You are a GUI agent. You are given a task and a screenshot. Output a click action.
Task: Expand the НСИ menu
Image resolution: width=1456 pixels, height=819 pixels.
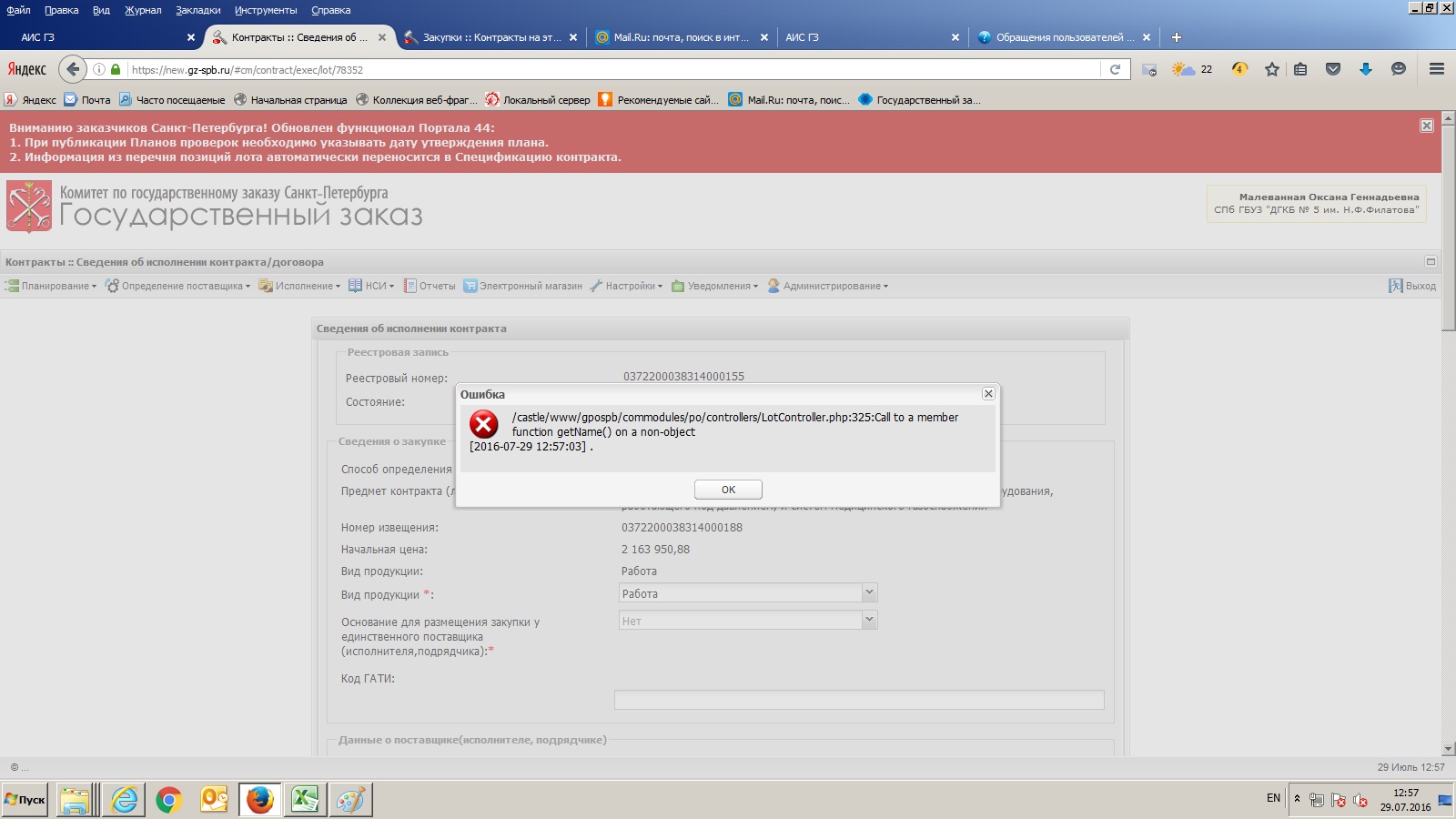point(371,286)
